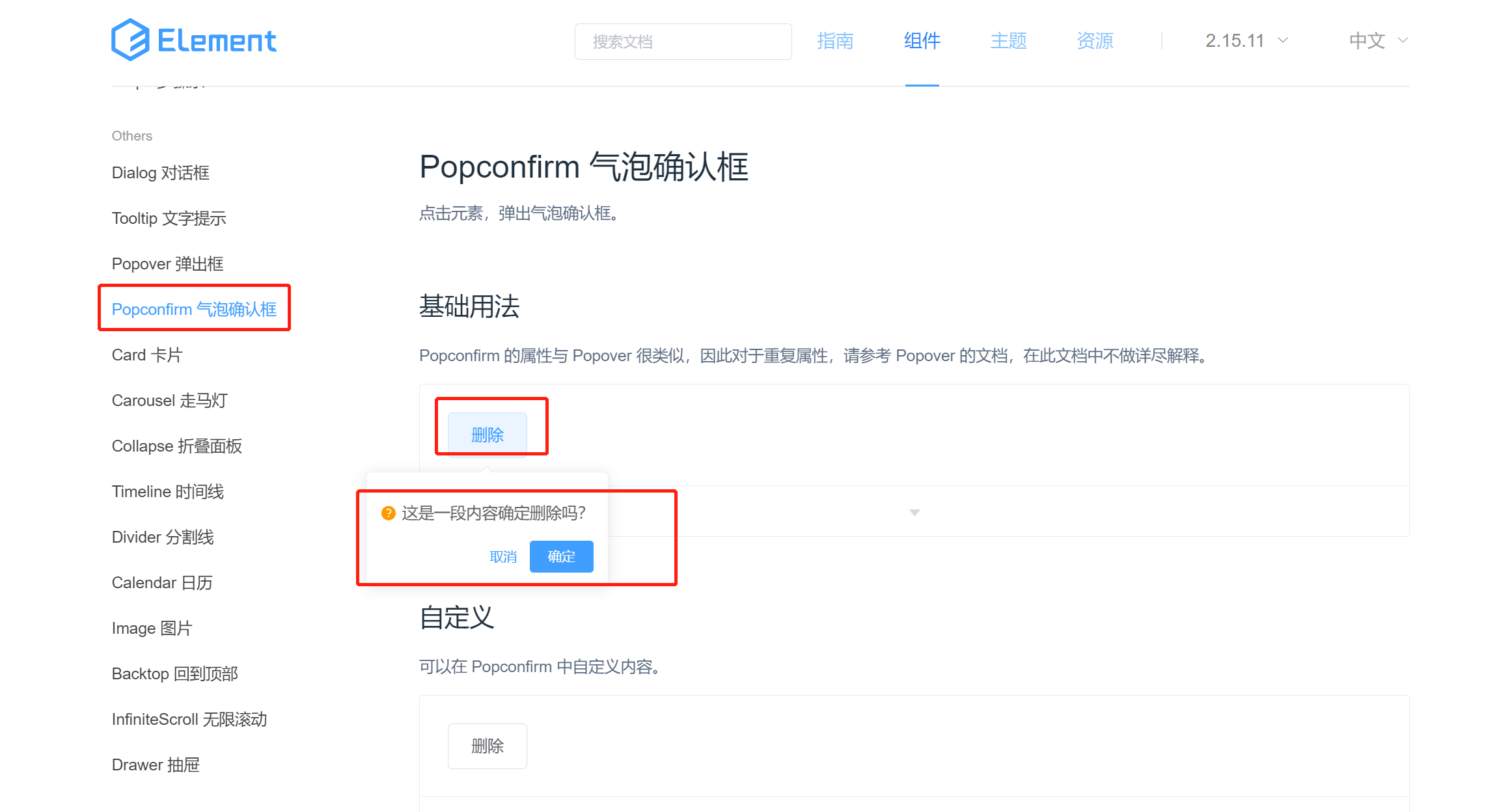Click the Element logo icon
The width and height of the screenshot is (1512, 812).
(130, 40)
